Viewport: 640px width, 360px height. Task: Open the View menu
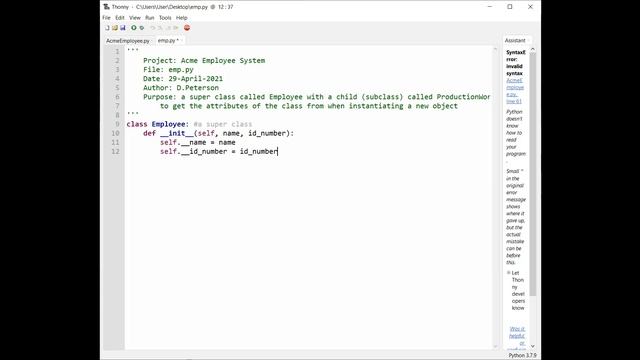click(x=135, y=18)
